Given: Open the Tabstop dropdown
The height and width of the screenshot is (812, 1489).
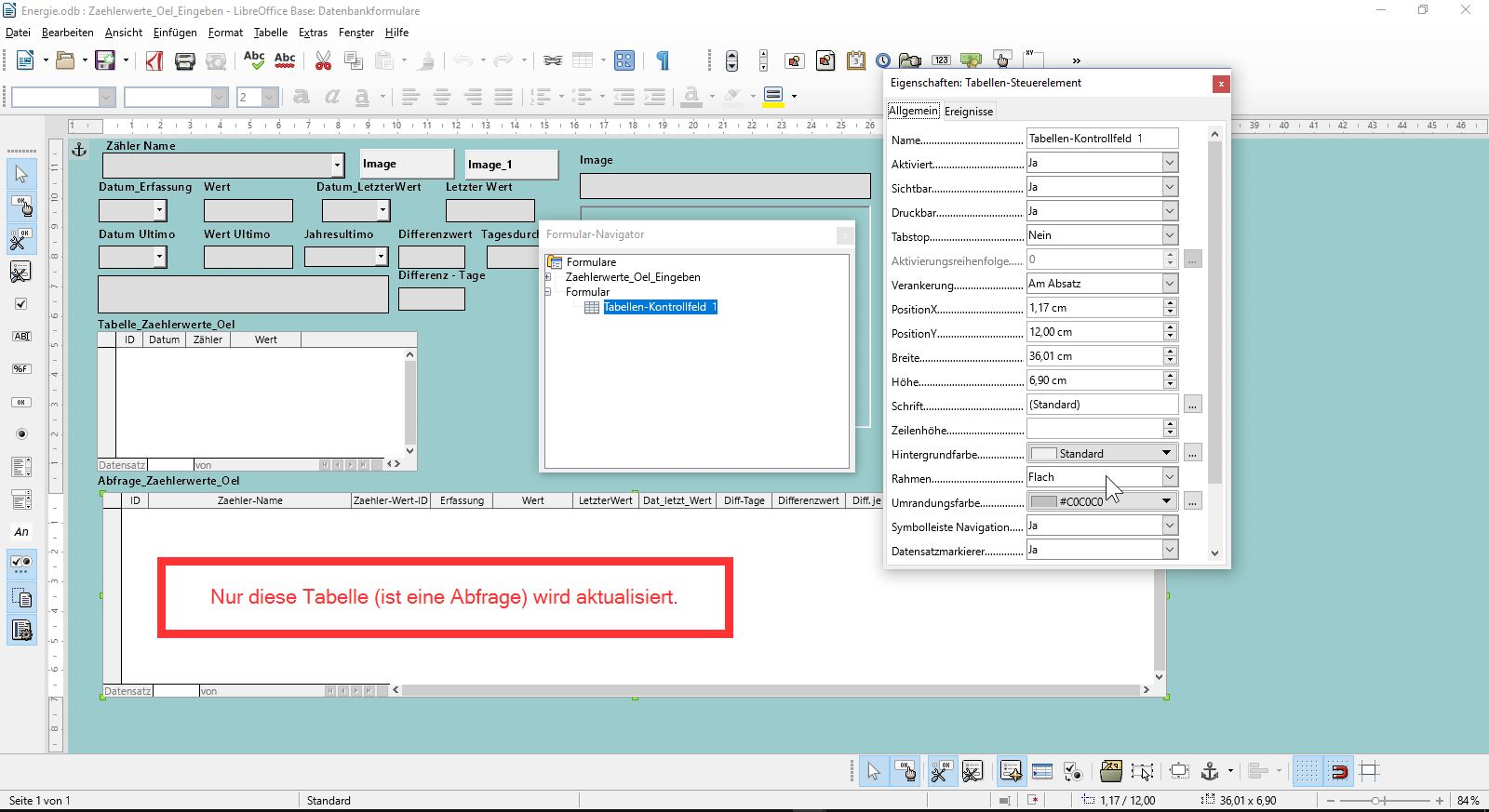Looking at the screenshot, I should click(1169, 235).
